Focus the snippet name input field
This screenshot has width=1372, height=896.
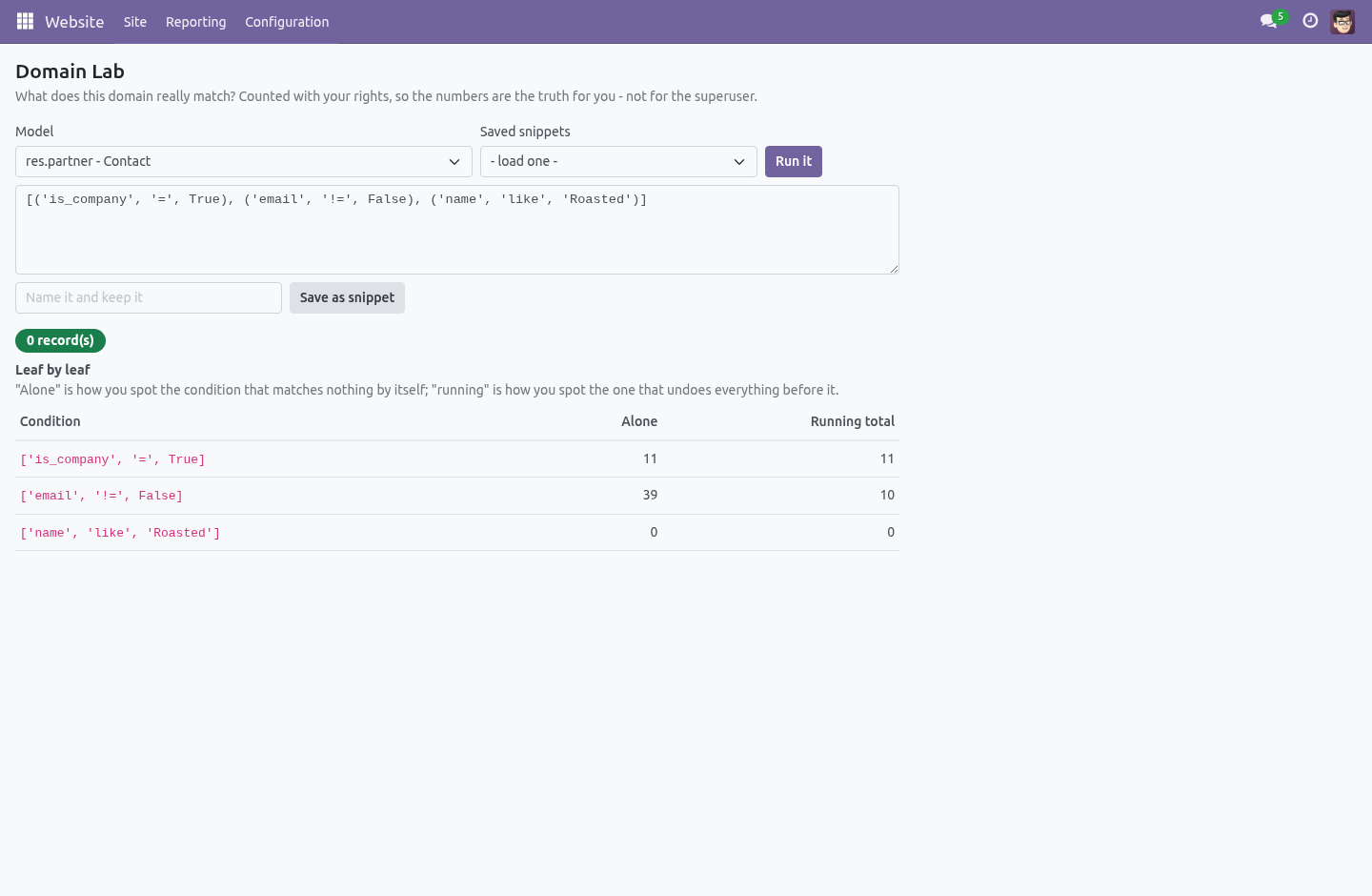click(x=149, y=297)
